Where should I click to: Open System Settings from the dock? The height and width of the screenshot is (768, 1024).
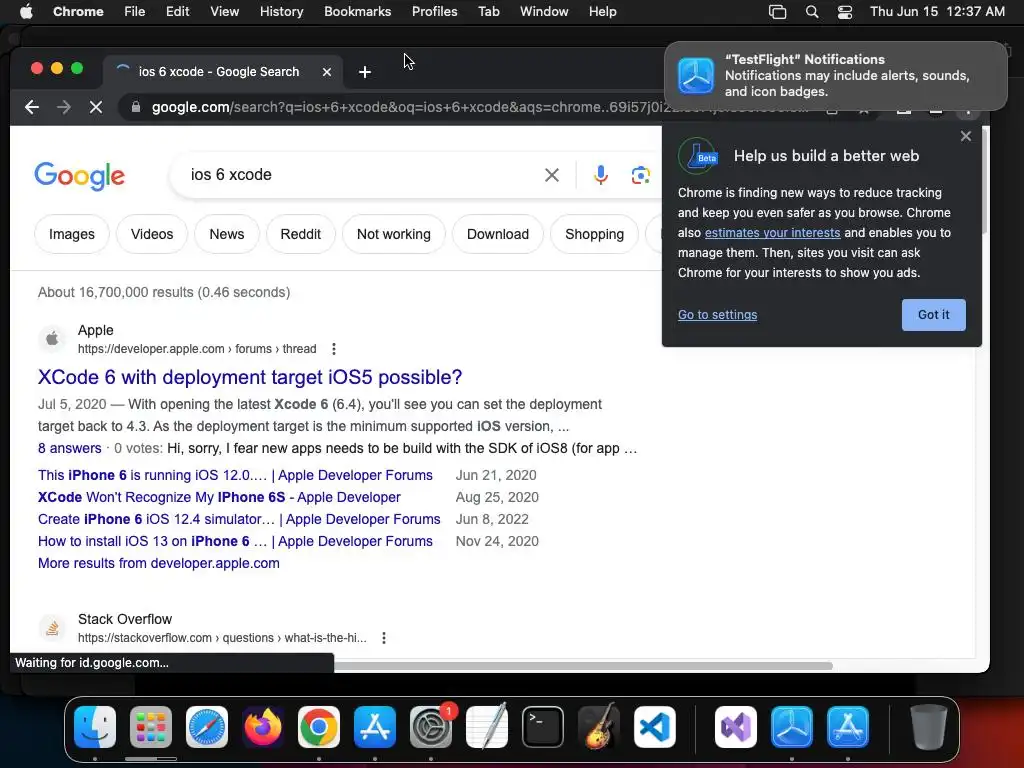[x=431, y=727]
